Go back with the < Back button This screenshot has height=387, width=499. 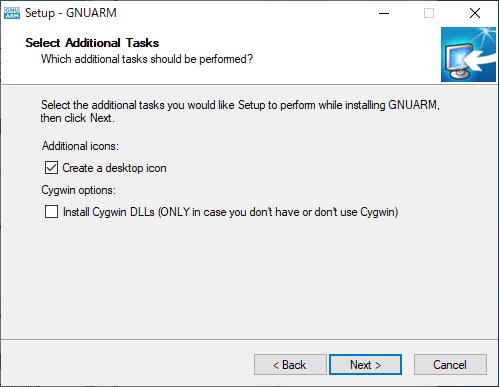point(290,365)
